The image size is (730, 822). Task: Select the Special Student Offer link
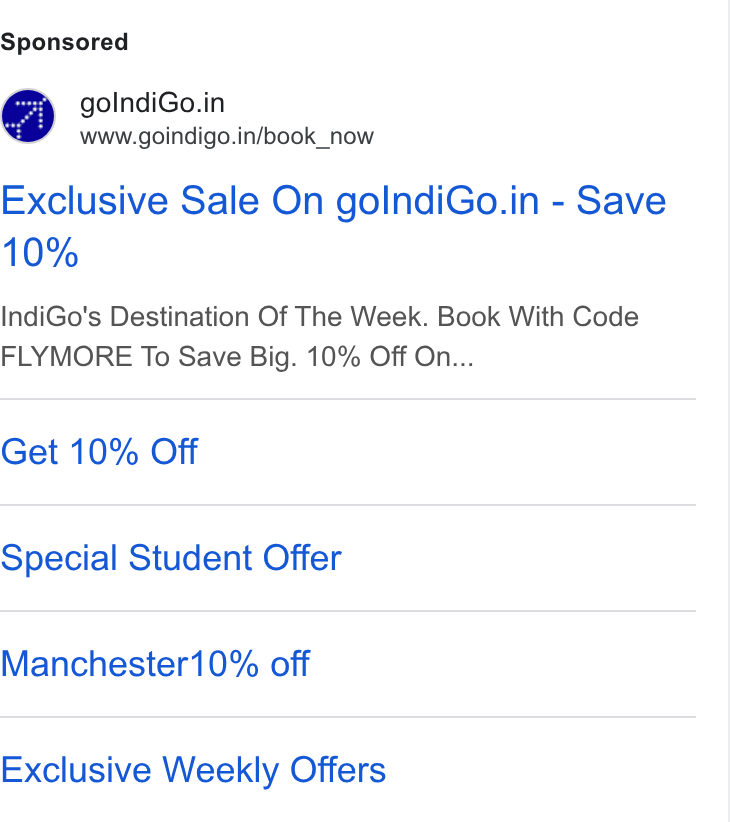(171, 557)
